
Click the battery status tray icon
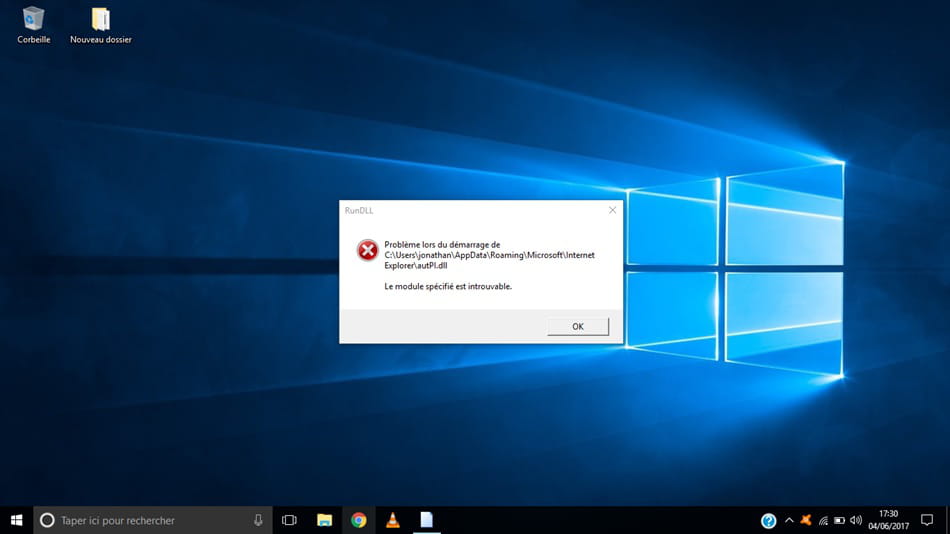[839, 521]
